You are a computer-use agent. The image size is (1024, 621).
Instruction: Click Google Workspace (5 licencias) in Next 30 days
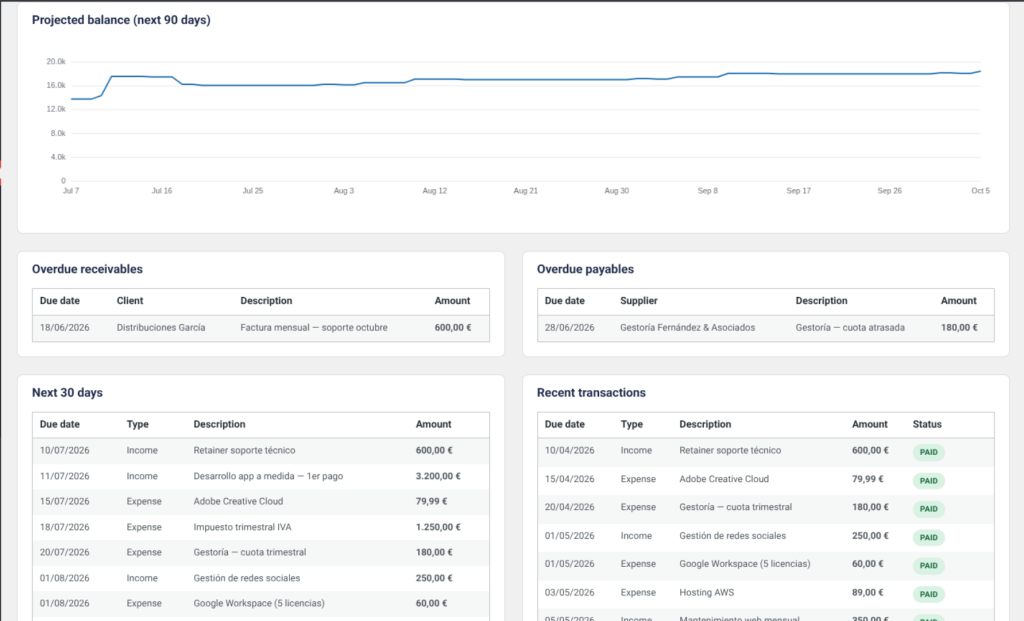pos(259,603)
